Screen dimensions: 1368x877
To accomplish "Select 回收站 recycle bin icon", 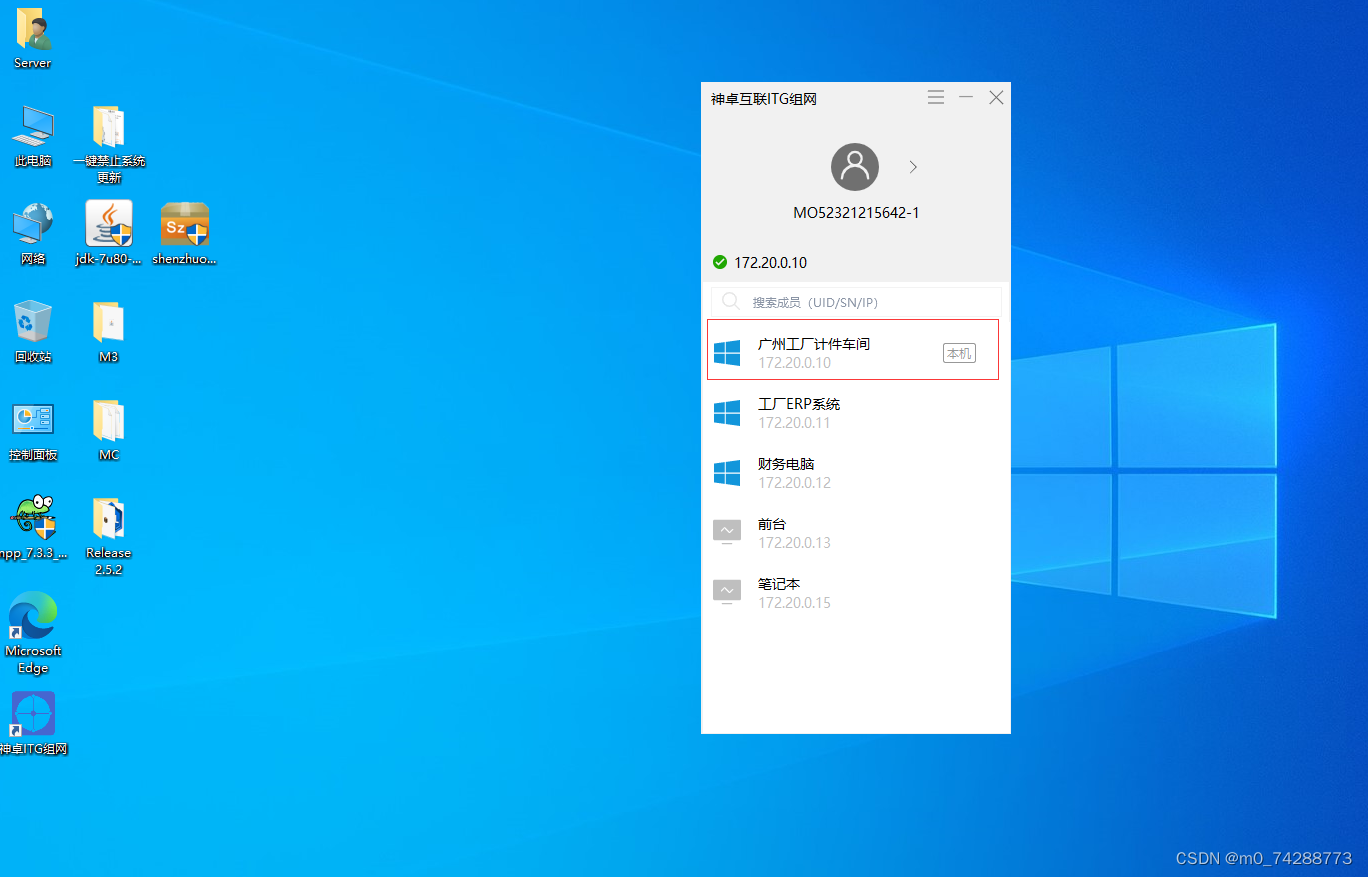I will point(33,332).
